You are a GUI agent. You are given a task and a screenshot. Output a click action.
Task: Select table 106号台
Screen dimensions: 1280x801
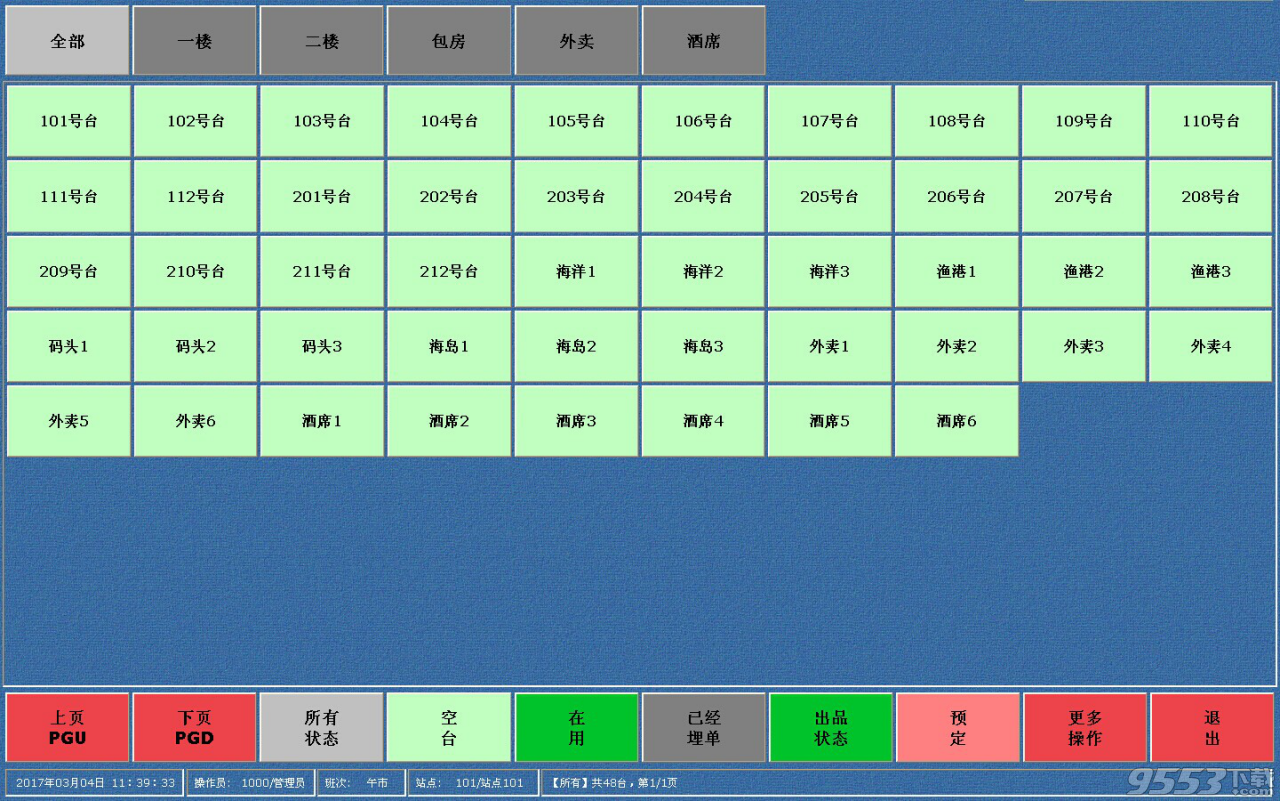pos(703,121)
